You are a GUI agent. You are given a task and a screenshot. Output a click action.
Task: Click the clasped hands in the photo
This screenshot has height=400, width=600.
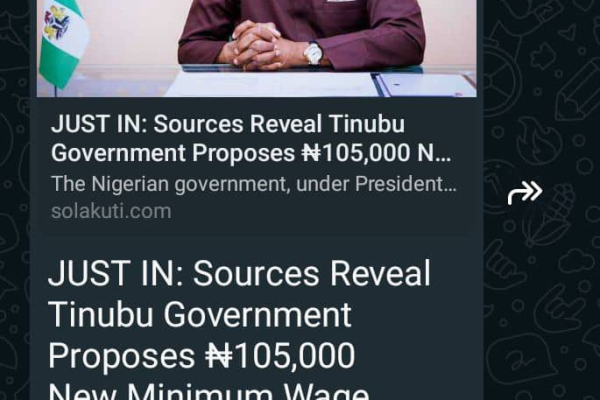[254, 46]
